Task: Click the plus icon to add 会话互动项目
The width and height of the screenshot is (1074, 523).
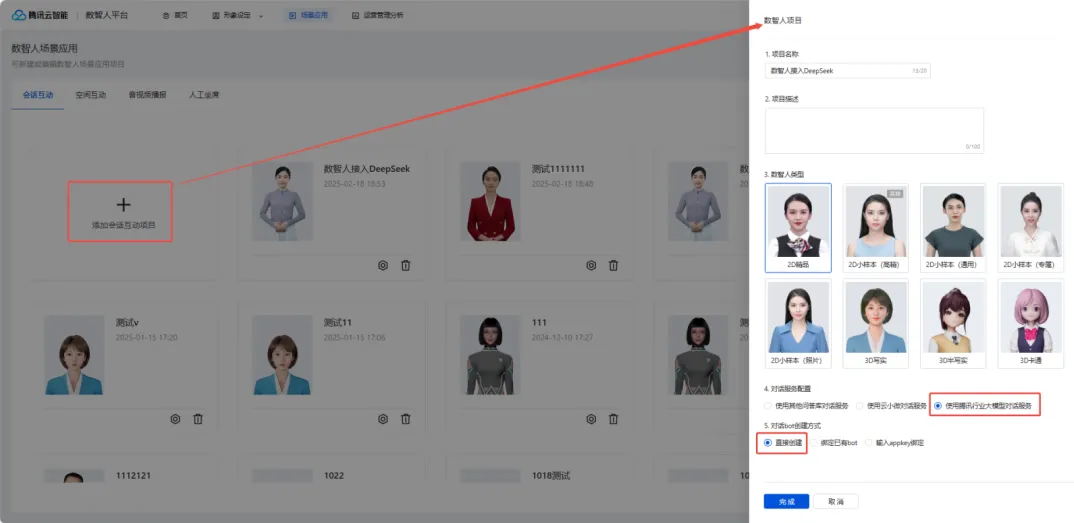Action: [x=123, y=205]
